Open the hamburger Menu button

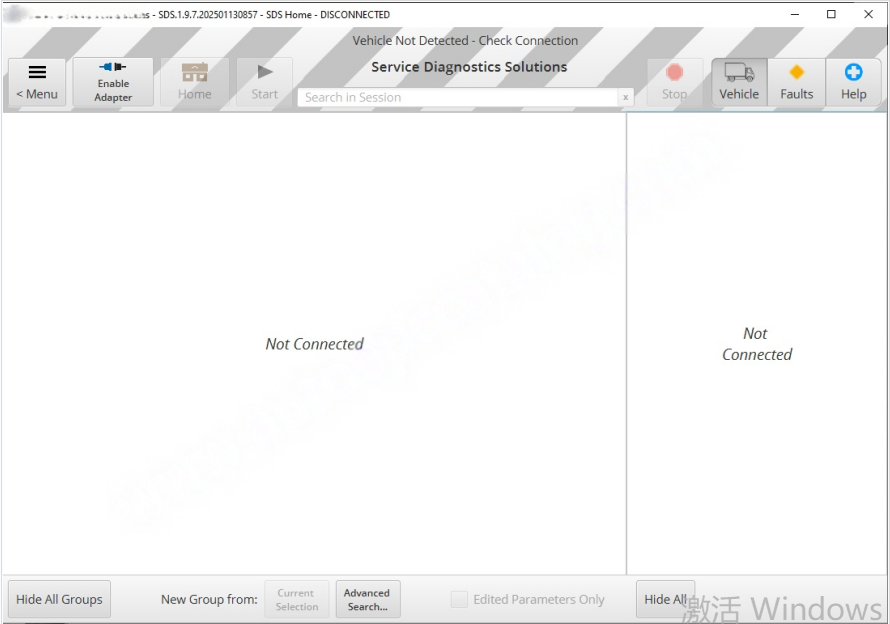pyautogui.click(x=37, y=82)
